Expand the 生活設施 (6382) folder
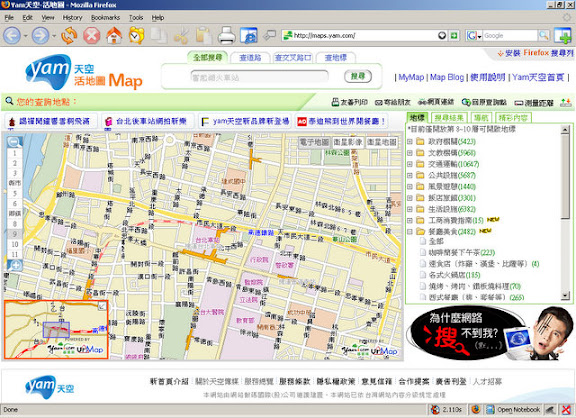Viewport: 576px width, 418px height. (410, 209)
